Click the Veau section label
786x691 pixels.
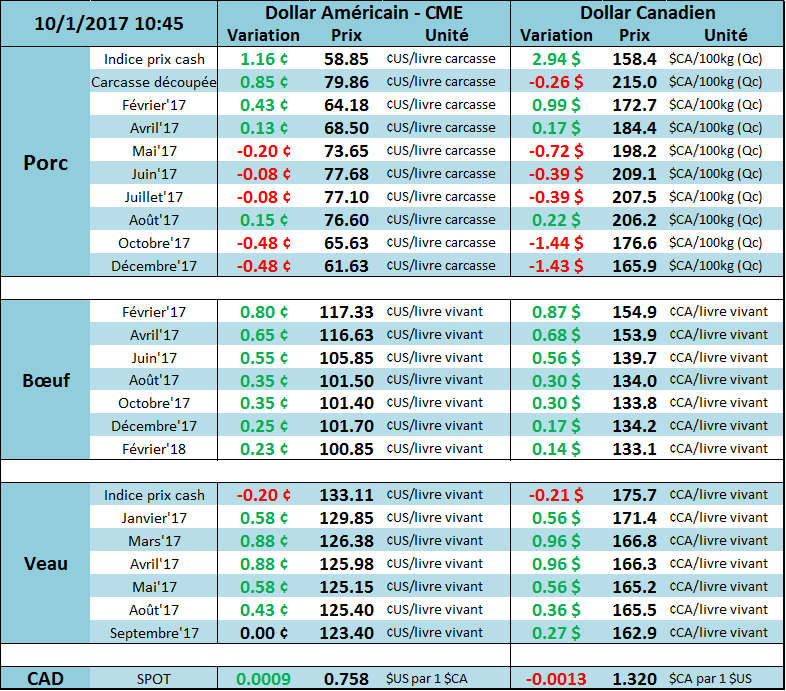tap(46, 563)
